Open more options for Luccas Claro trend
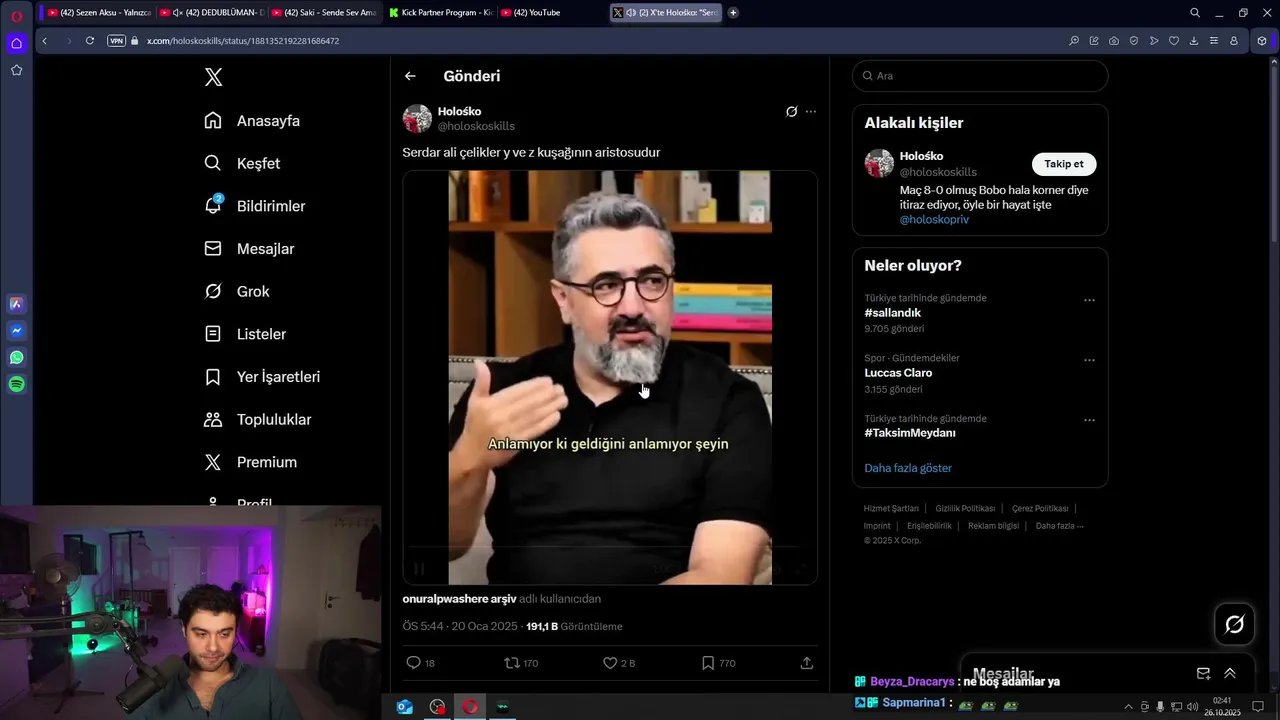The height and width of the screenshot is (720, 1280). point(1089,360)
